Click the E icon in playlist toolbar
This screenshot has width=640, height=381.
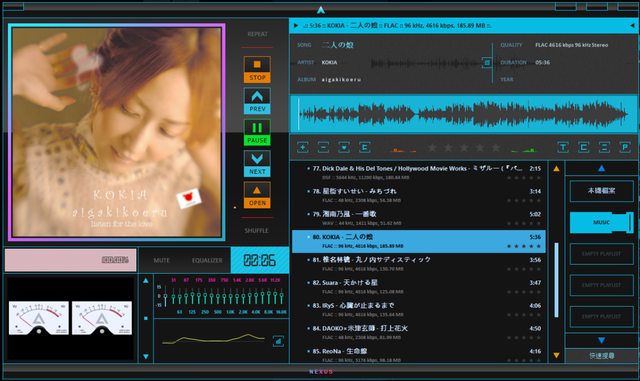365,147
